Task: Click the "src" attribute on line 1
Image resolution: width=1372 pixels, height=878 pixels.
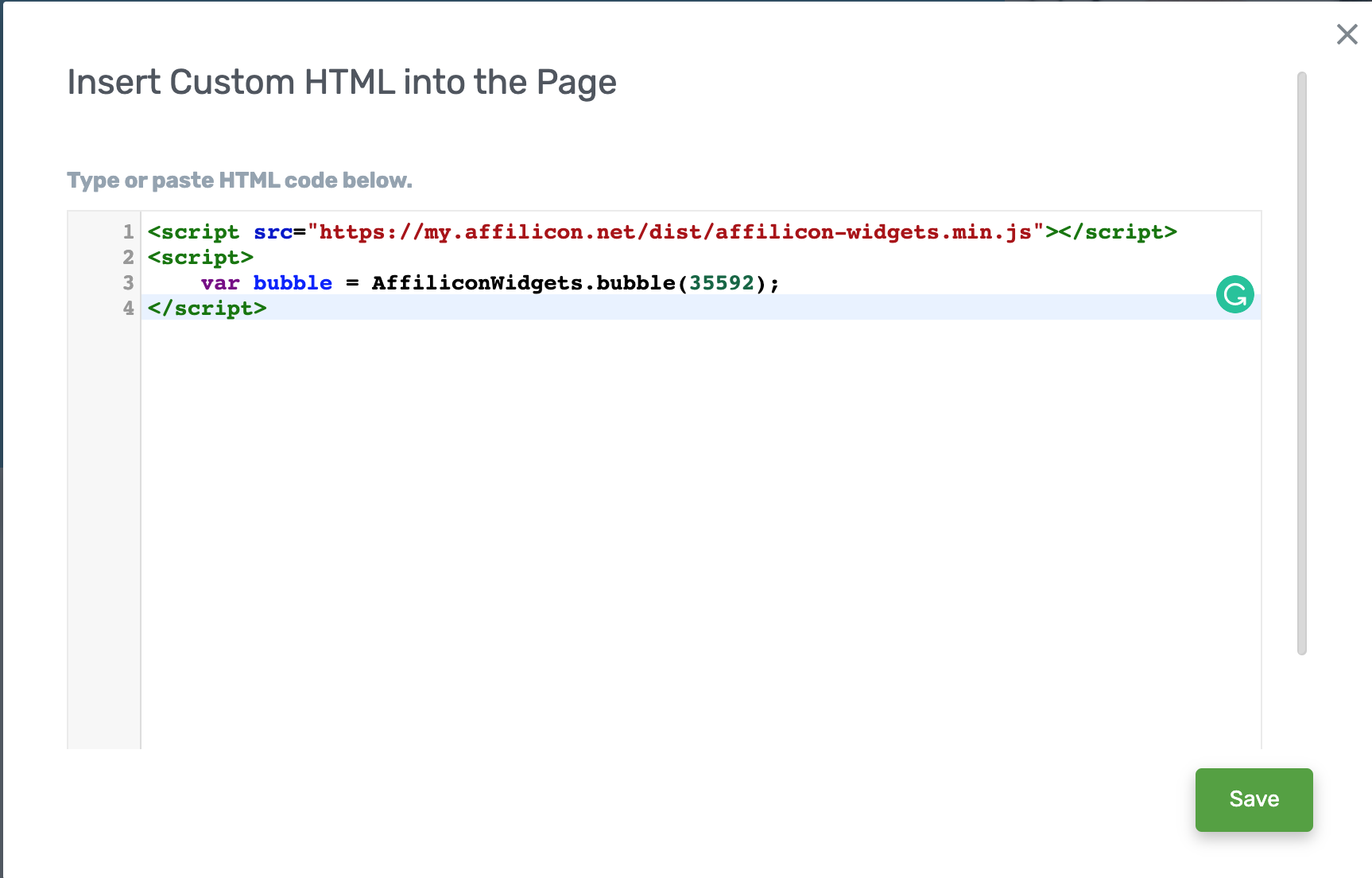Action: click(273, 231)
